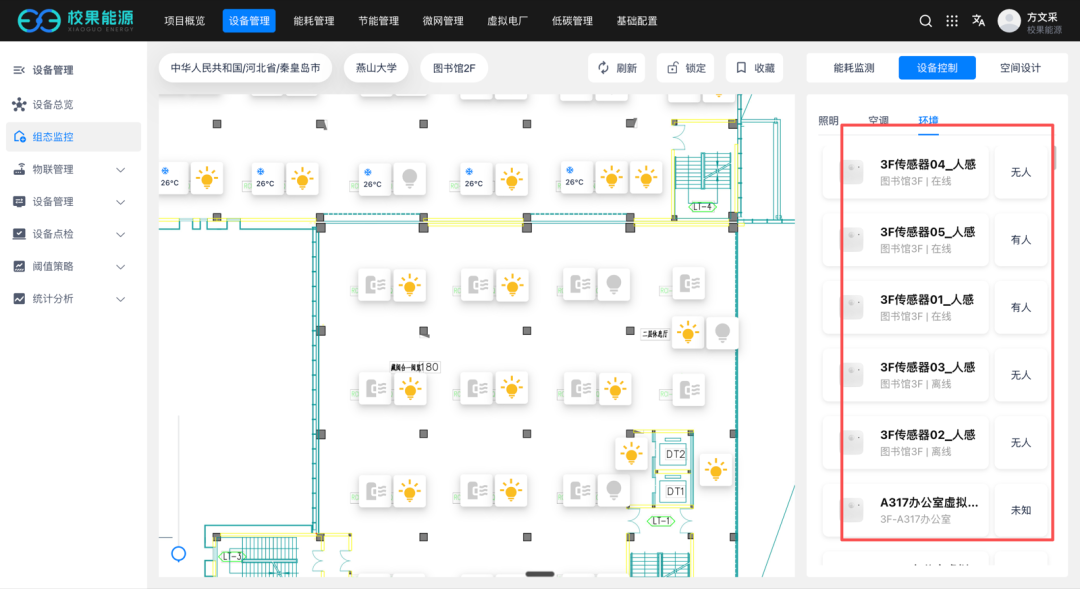Click the LT-4 stairwell label
The width and height of the screenshot is (1080, 589).
(703, 207)
